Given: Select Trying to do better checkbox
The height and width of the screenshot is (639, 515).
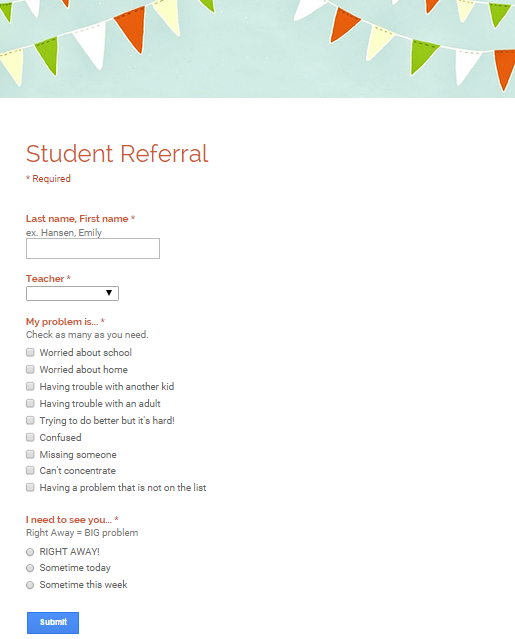Looking at the screenshot, I should pos(30,420).
